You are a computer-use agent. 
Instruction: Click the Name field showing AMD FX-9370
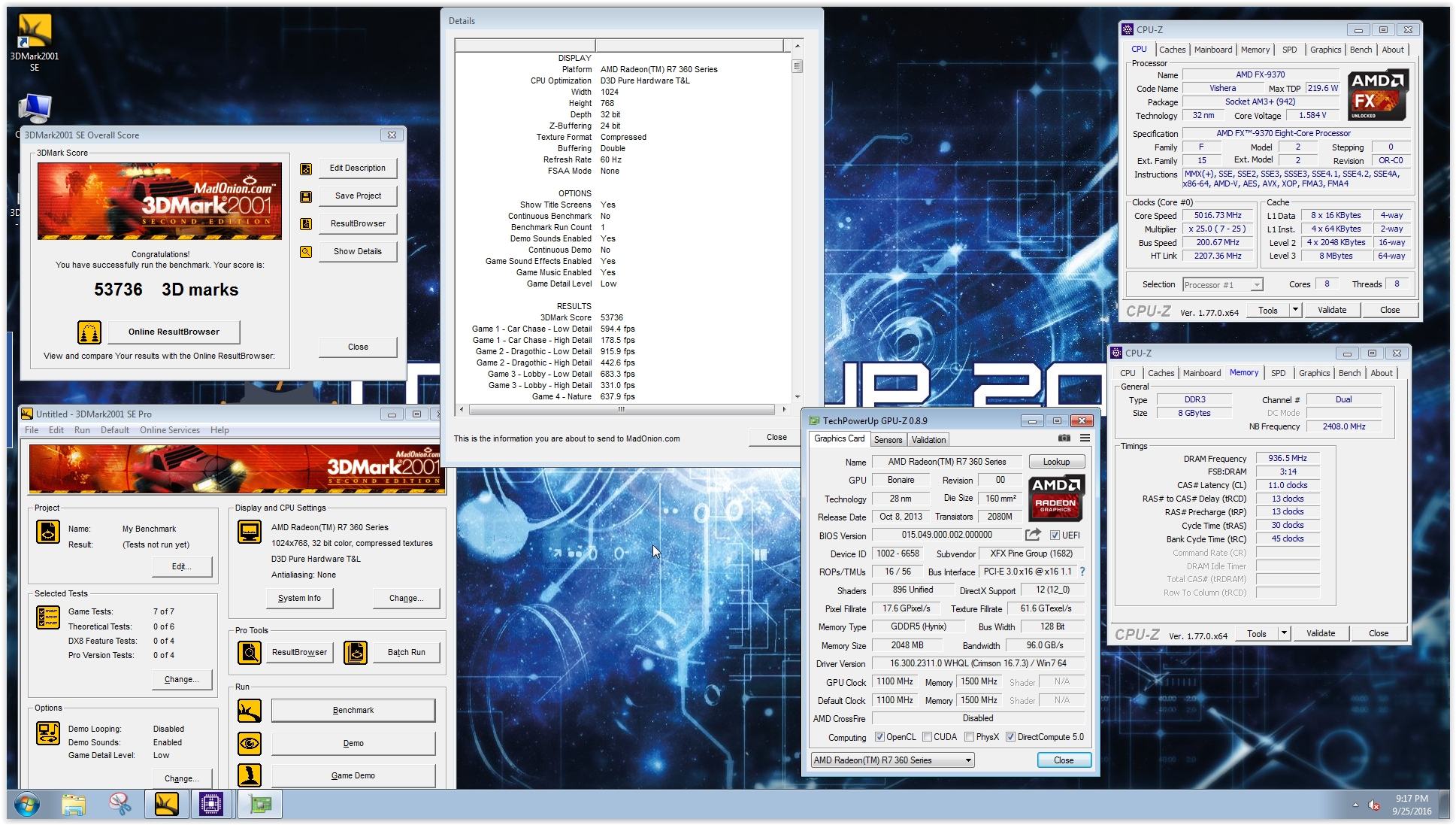pos(1260,74)
